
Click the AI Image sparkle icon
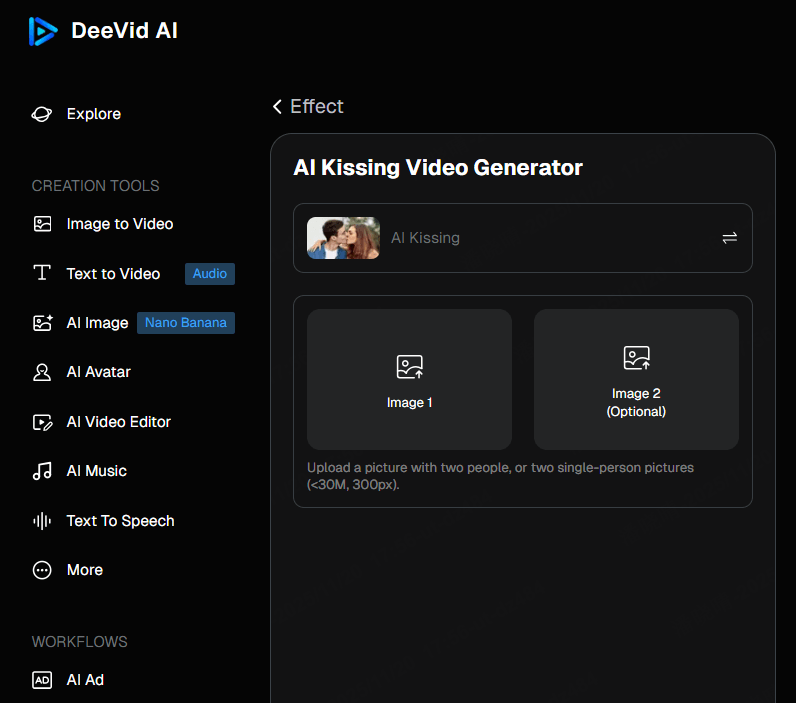click(x=43, y=323)
